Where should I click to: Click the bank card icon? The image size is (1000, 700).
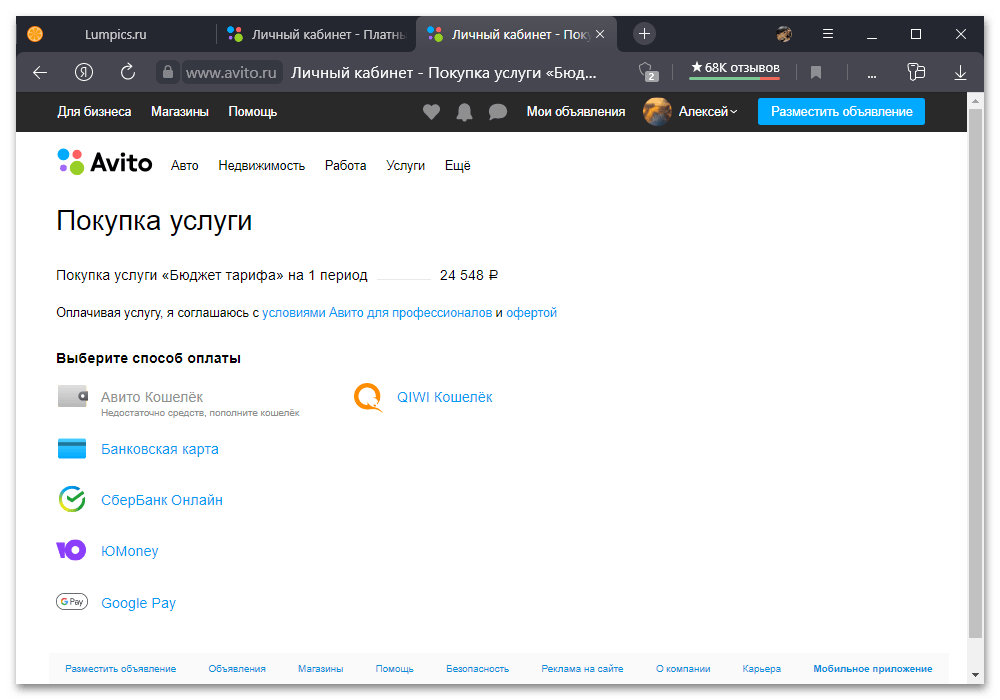click(x=72, y=449)
